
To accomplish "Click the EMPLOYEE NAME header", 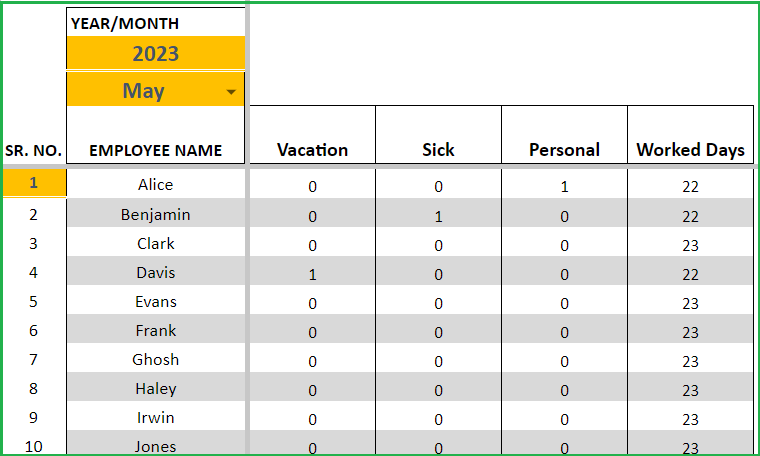I will click(x=156, y=150).
